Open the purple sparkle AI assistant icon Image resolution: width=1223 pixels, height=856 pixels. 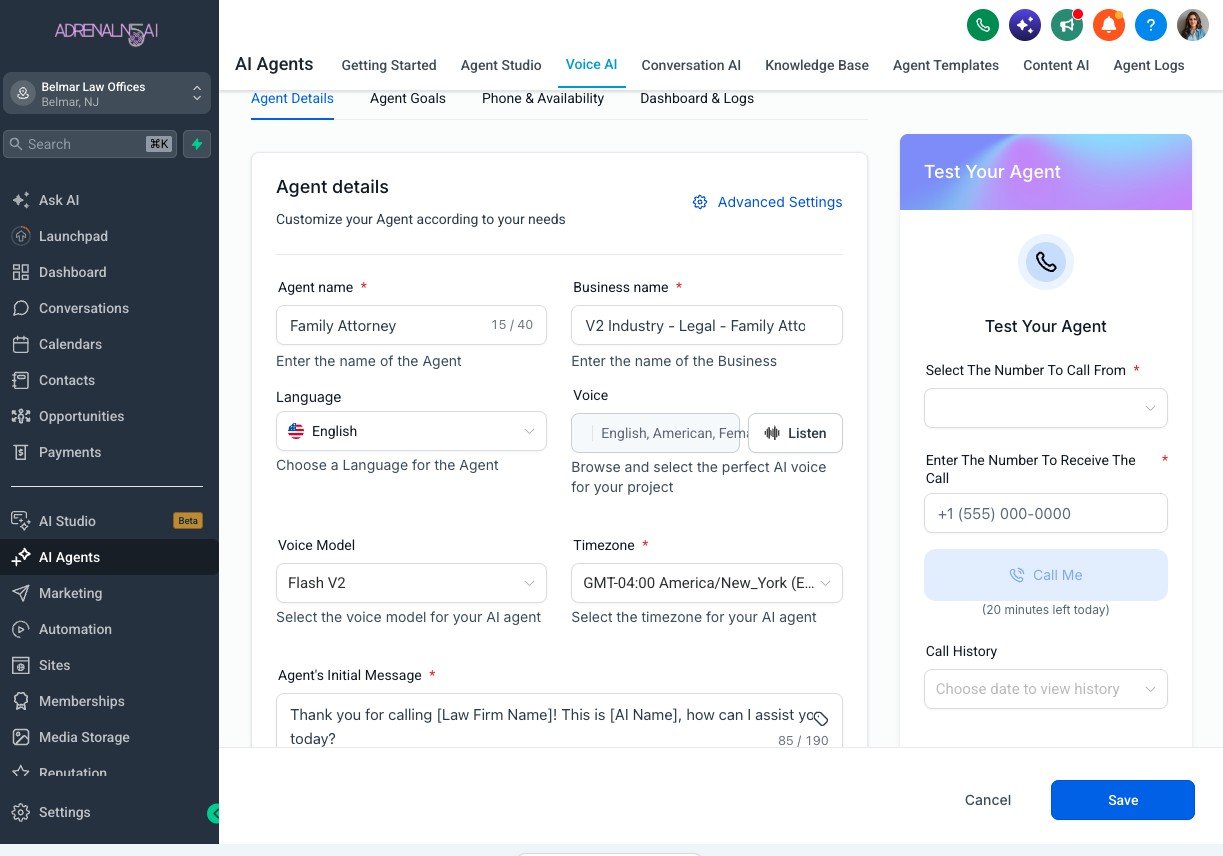click(1025, 24)
